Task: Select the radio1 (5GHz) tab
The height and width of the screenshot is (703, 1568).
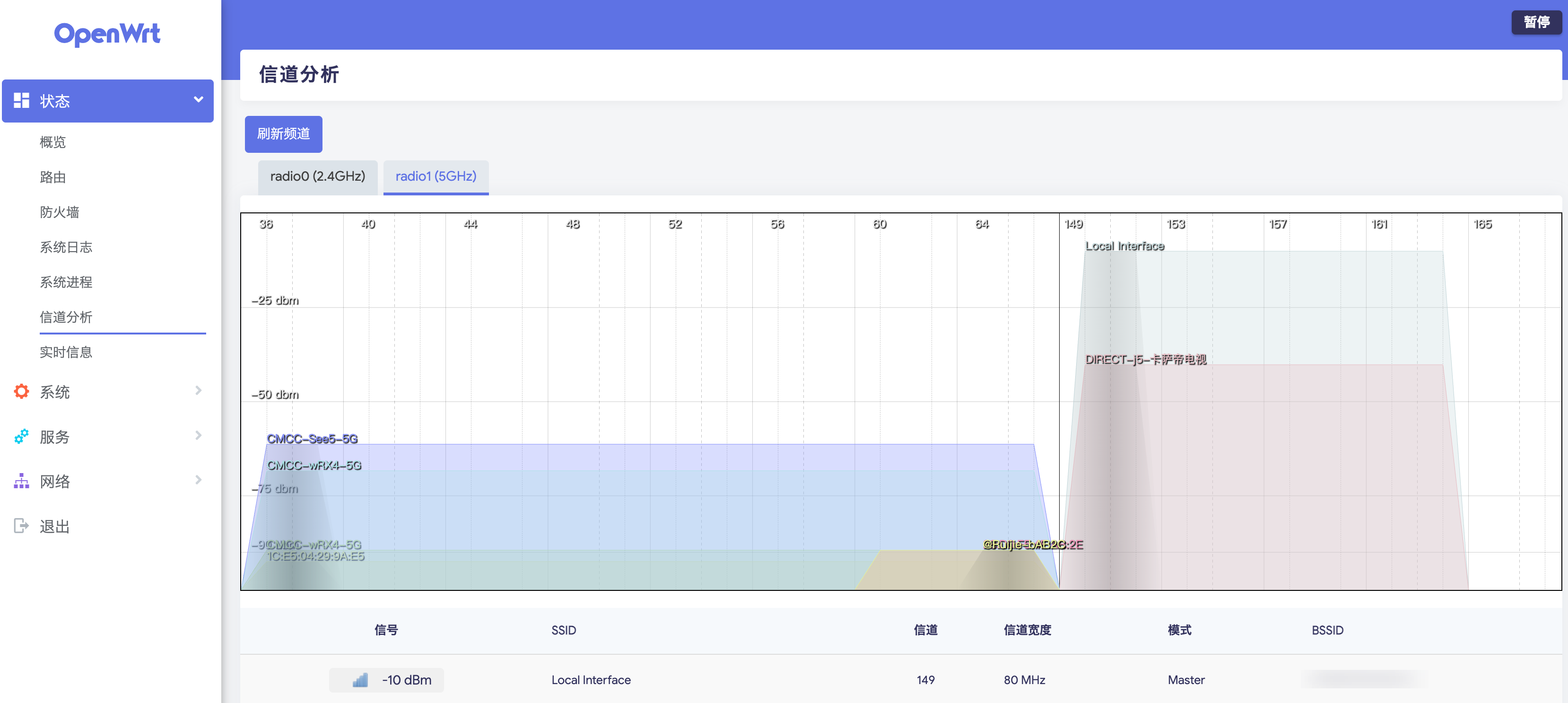Action: 435,176
